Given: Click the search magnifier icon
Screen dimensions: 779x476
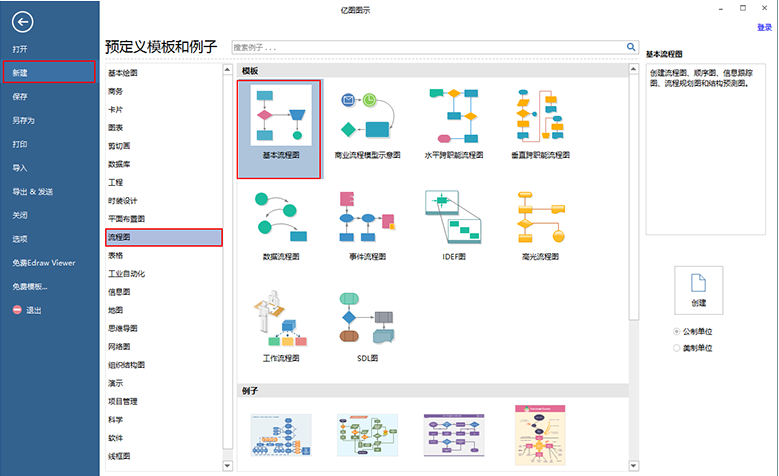Looking at the screenshot, I should 631,47.
